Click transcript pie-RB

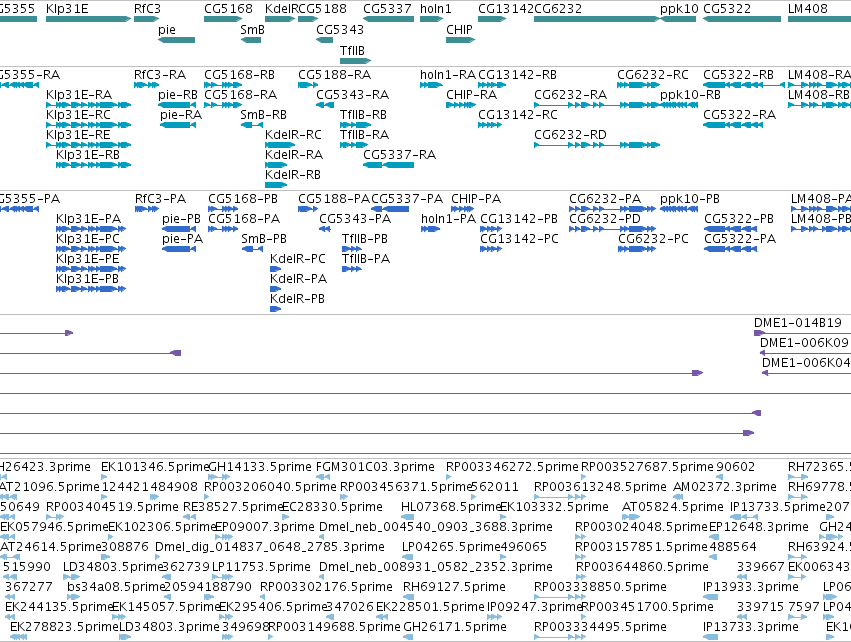[x=177, y=105]
